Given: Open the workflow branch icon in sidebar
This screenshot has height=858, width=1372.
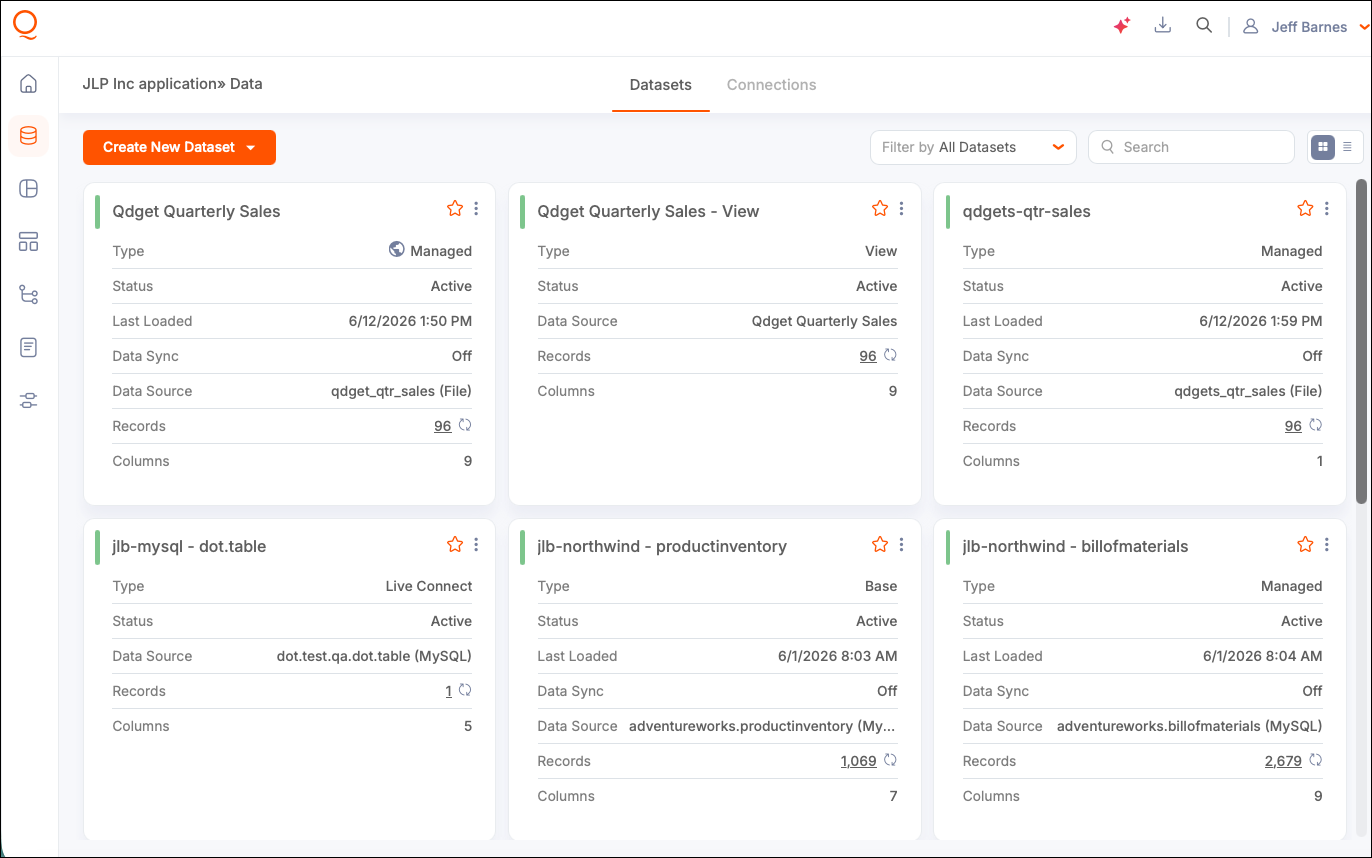Looking at the screenshot, I should pos(28,294).
